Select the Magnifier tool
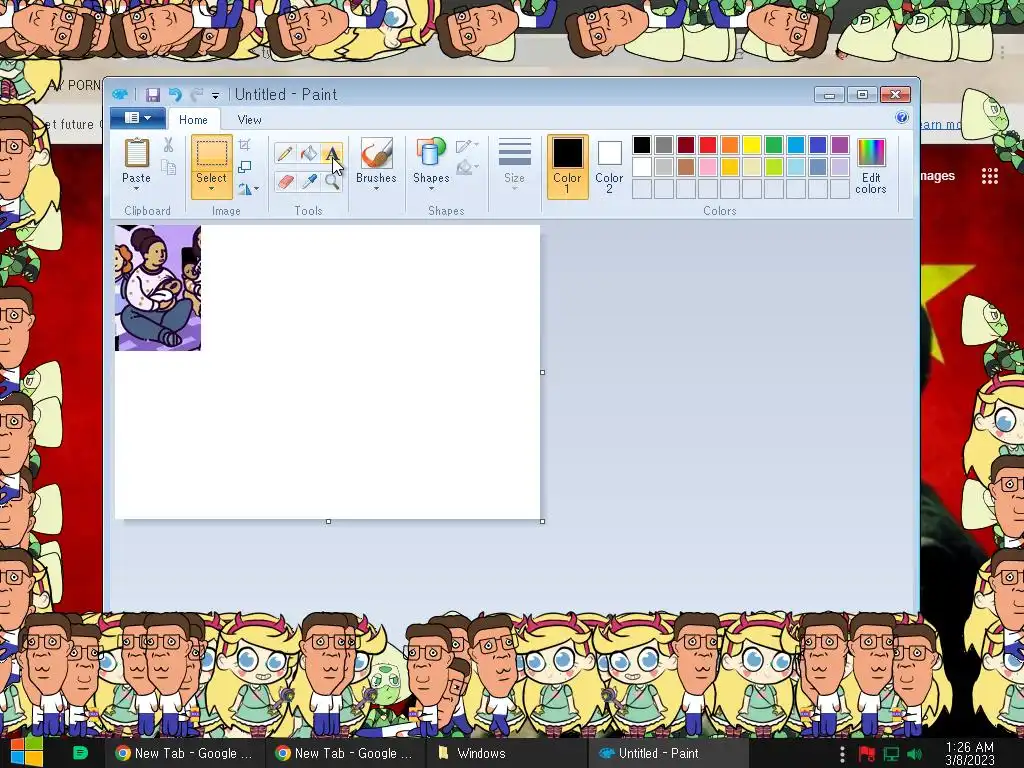This screenshot has width=1024, height=768. (332, 181)
